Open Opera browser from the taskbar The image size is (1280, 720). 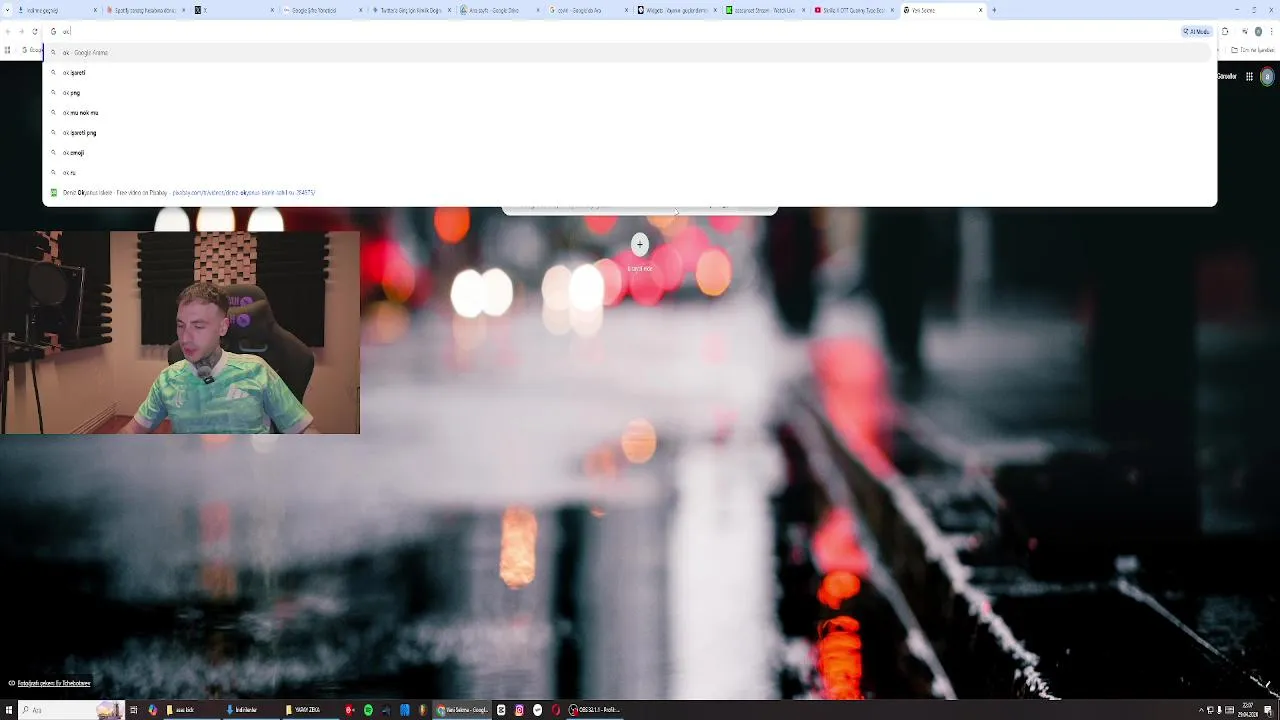tap(556, 710)
